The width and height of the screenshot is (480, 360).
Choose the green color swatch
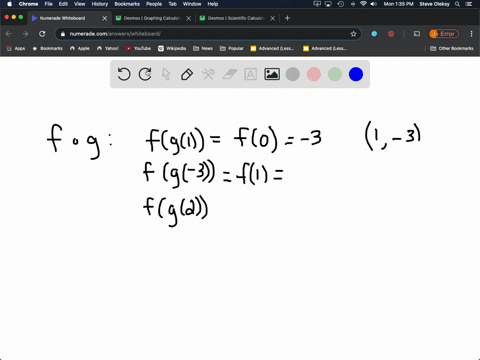coord(335,74)
